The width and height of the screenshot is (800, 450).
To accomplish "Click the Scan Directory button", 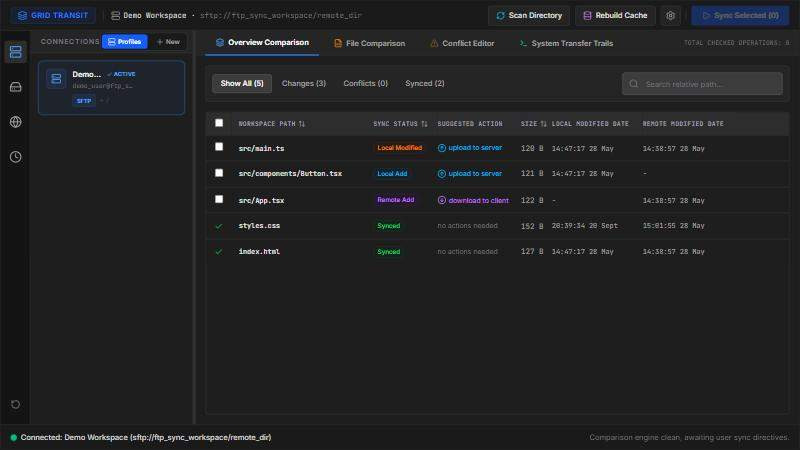I will [x=529, y=16].
